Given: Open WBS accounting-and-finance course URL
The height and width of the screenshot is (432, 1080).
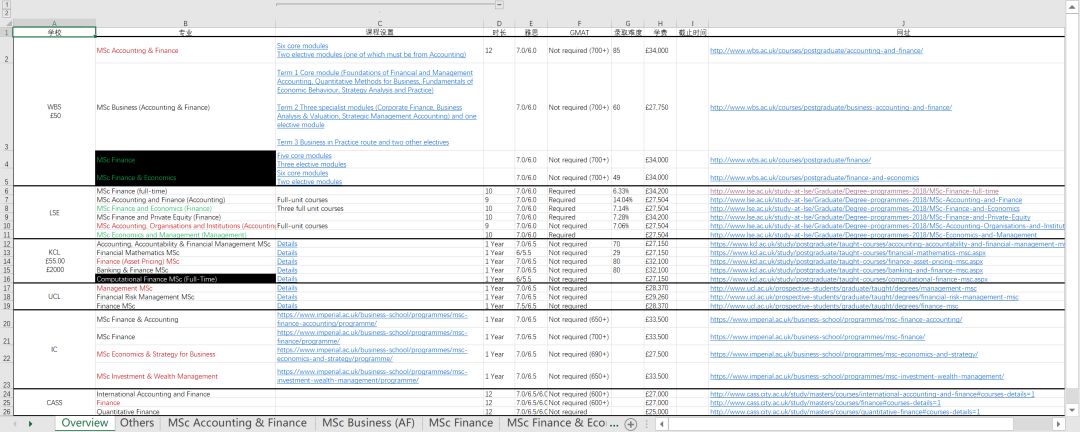Looking at the screenshot, I should [x=816, y=50].
